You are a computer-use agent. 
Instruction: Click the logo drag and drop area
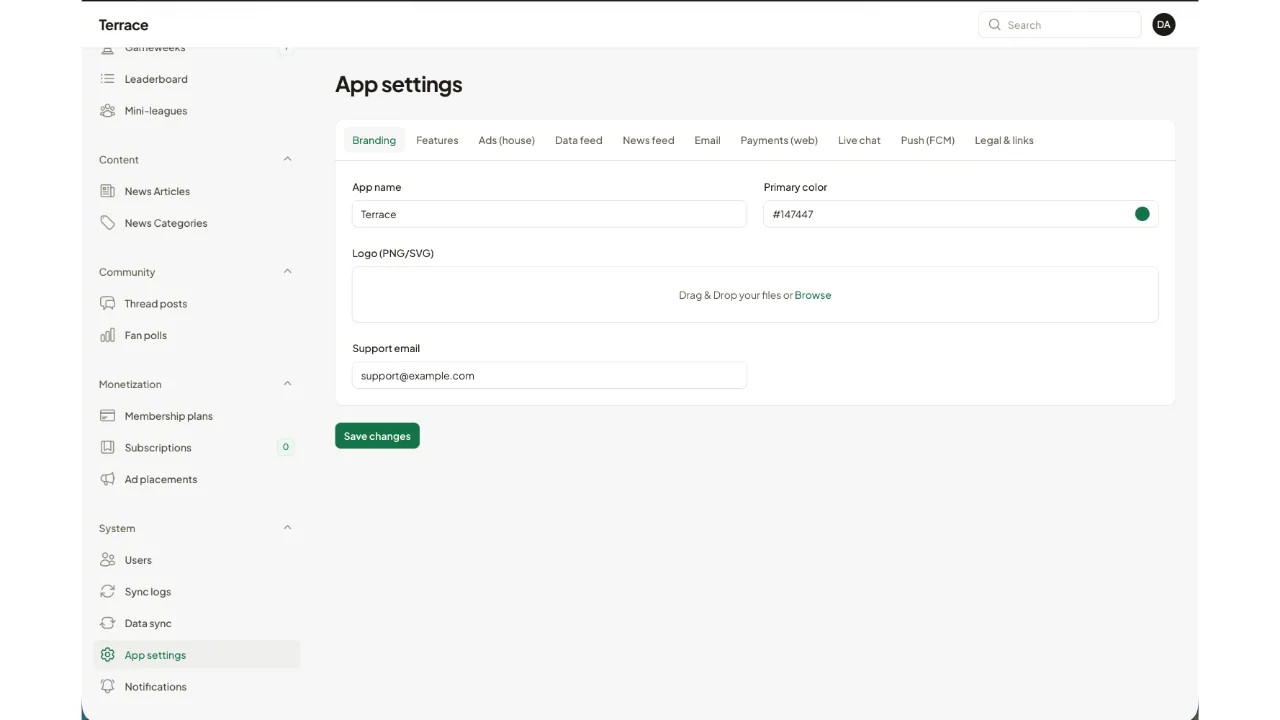coord(755,295)
